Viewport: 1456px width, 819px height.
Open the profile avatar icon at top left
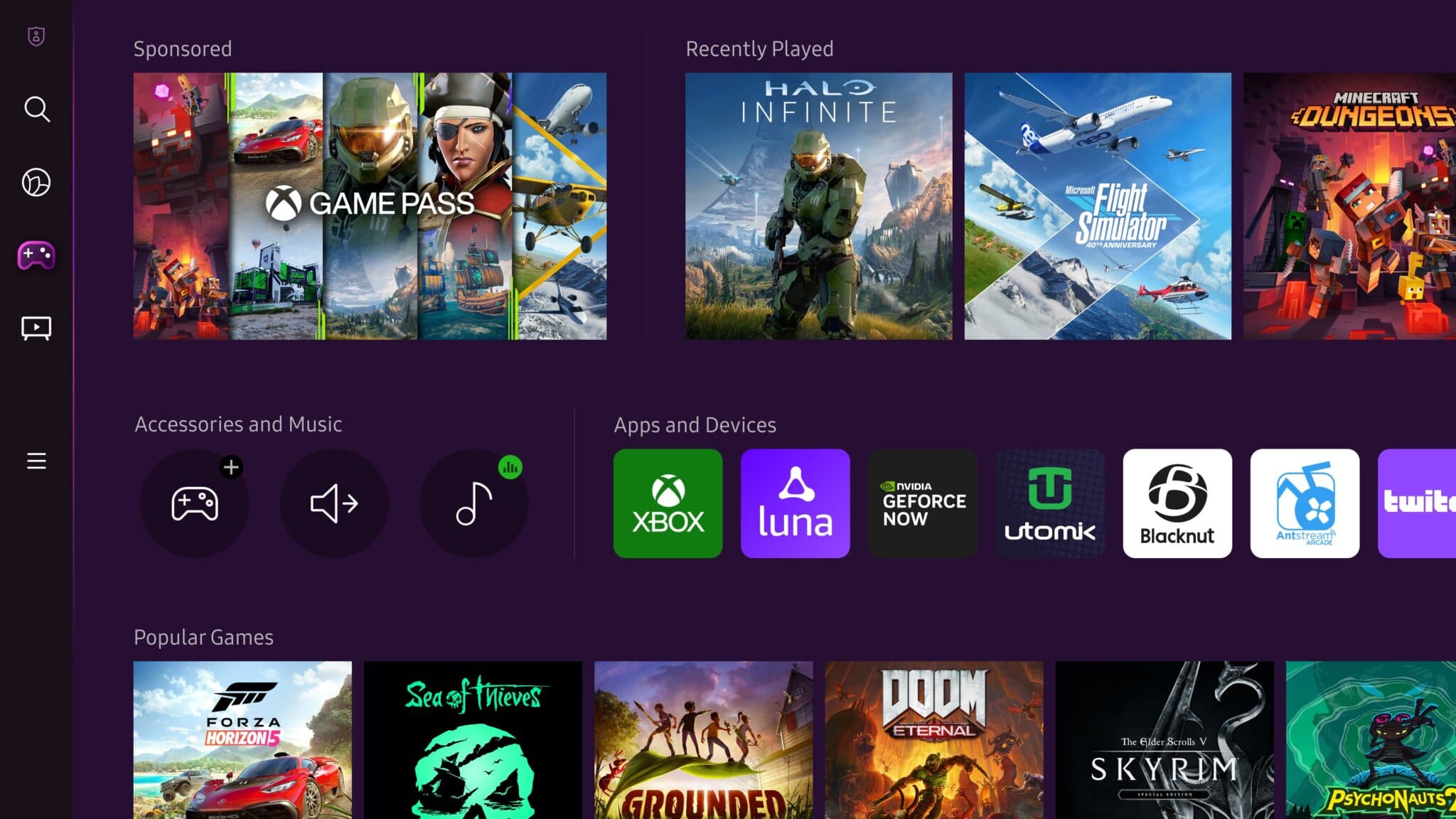pos(36,36)
